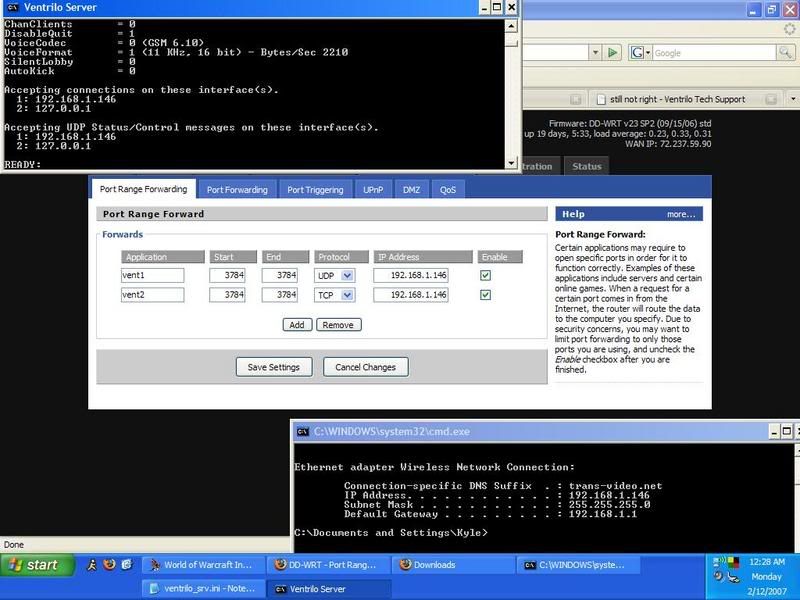
Task: Click the IP Address field for vent2
Action: pos(411,295)
